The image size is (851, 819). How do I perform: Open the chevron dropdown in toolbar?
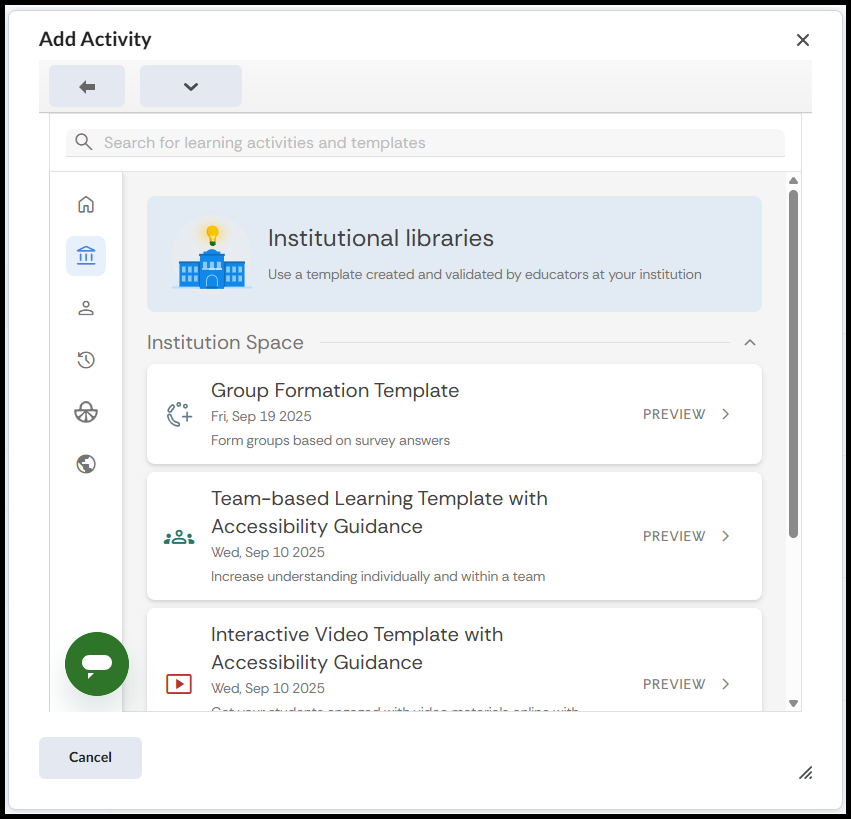(x=191, y=86)
